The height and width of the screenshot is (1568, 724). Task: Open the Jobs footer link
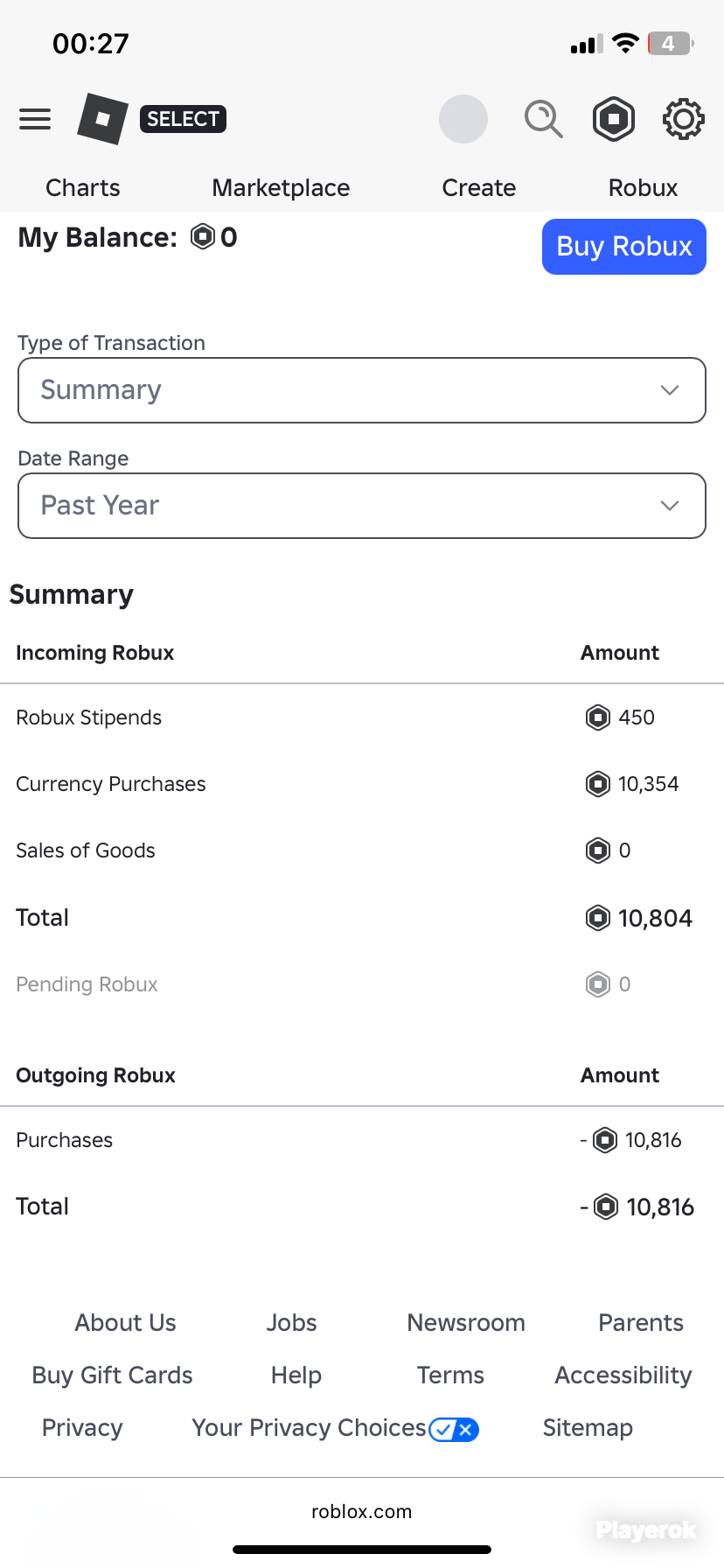[292, 1323]
